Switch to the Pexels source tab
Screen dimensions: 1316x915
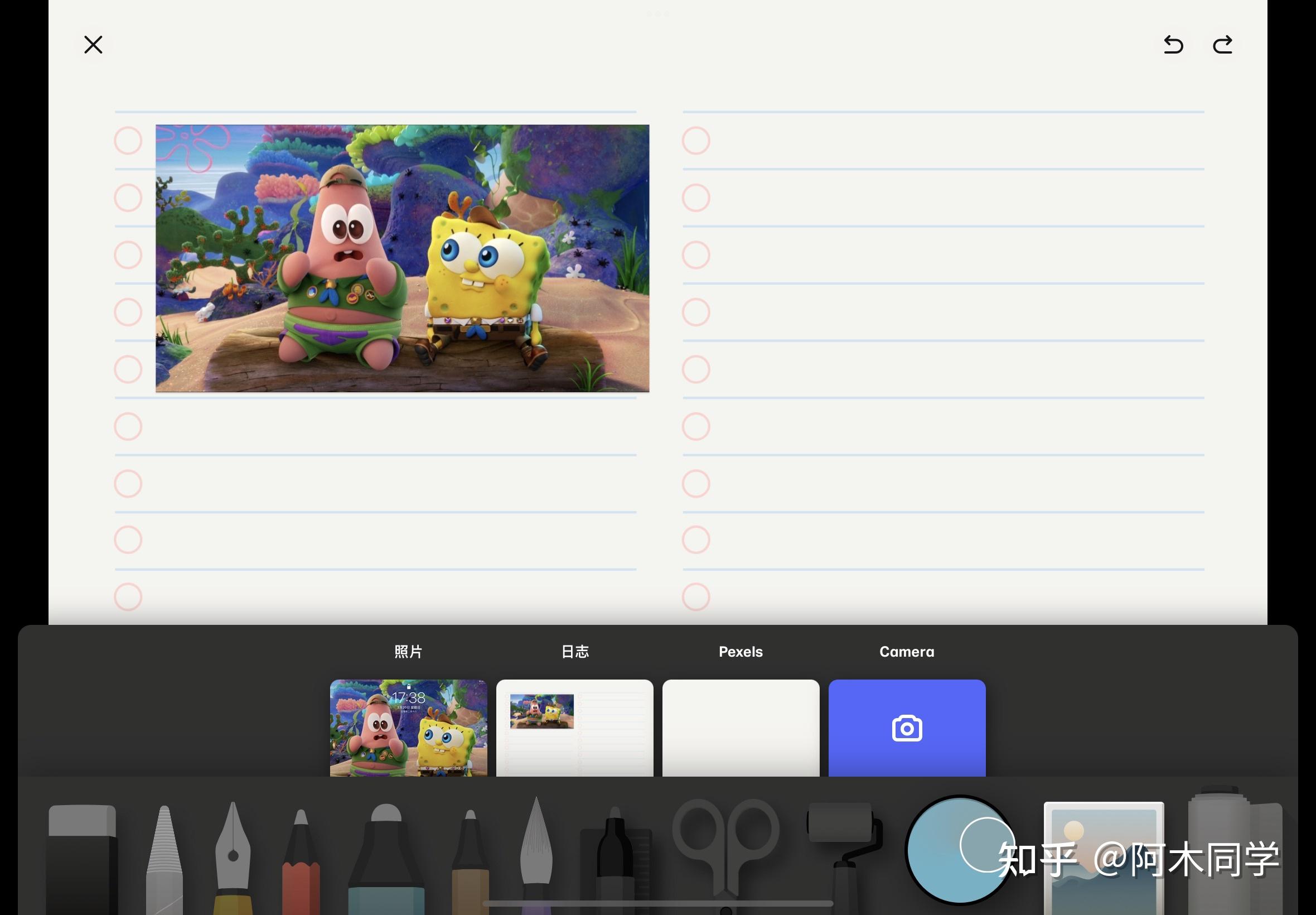[x=741, y=652]
